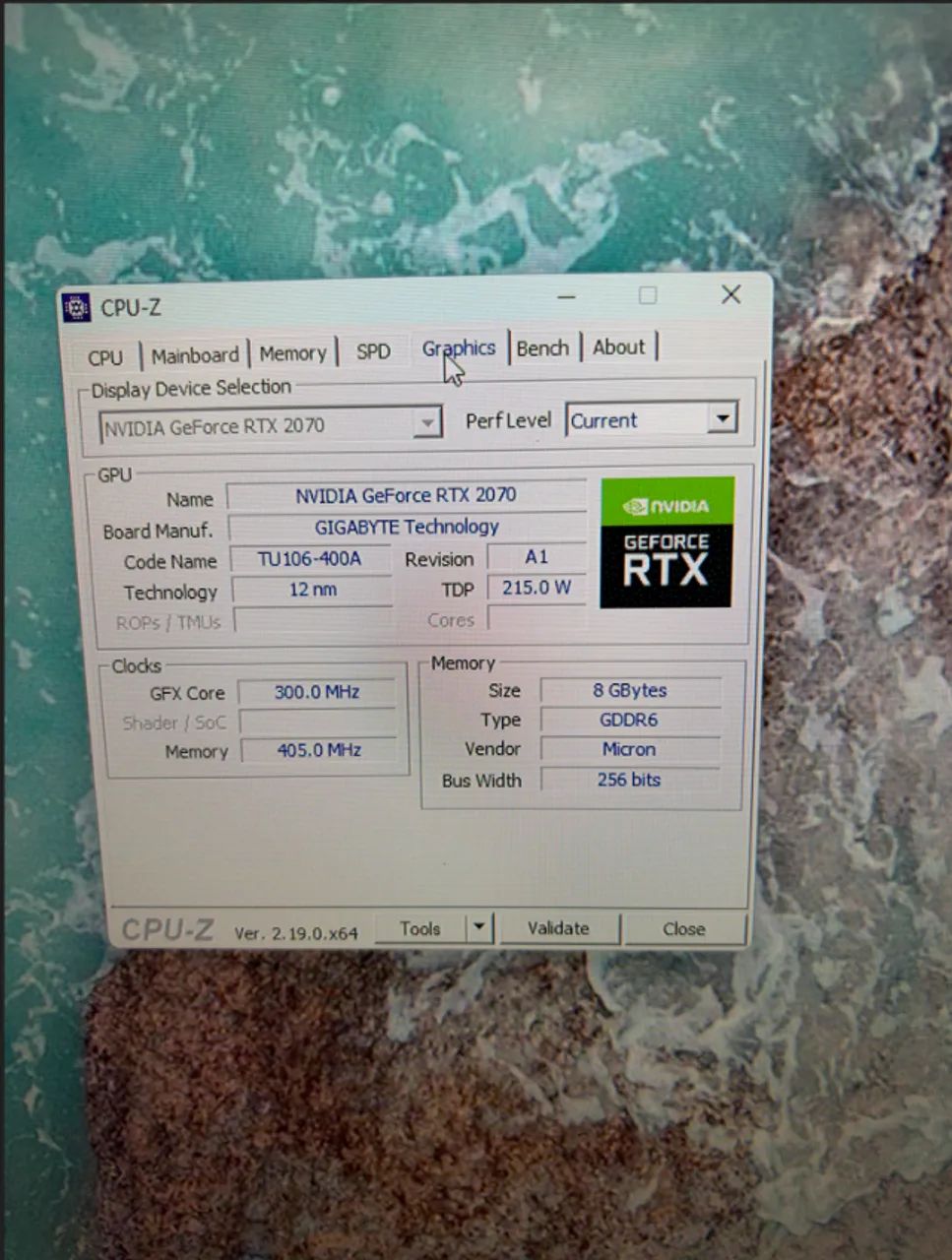Click the empty ROPs / TMUs field
The height and width of the screenshot is (1260, 952).
pyautogui.click(x=313, y=621)
